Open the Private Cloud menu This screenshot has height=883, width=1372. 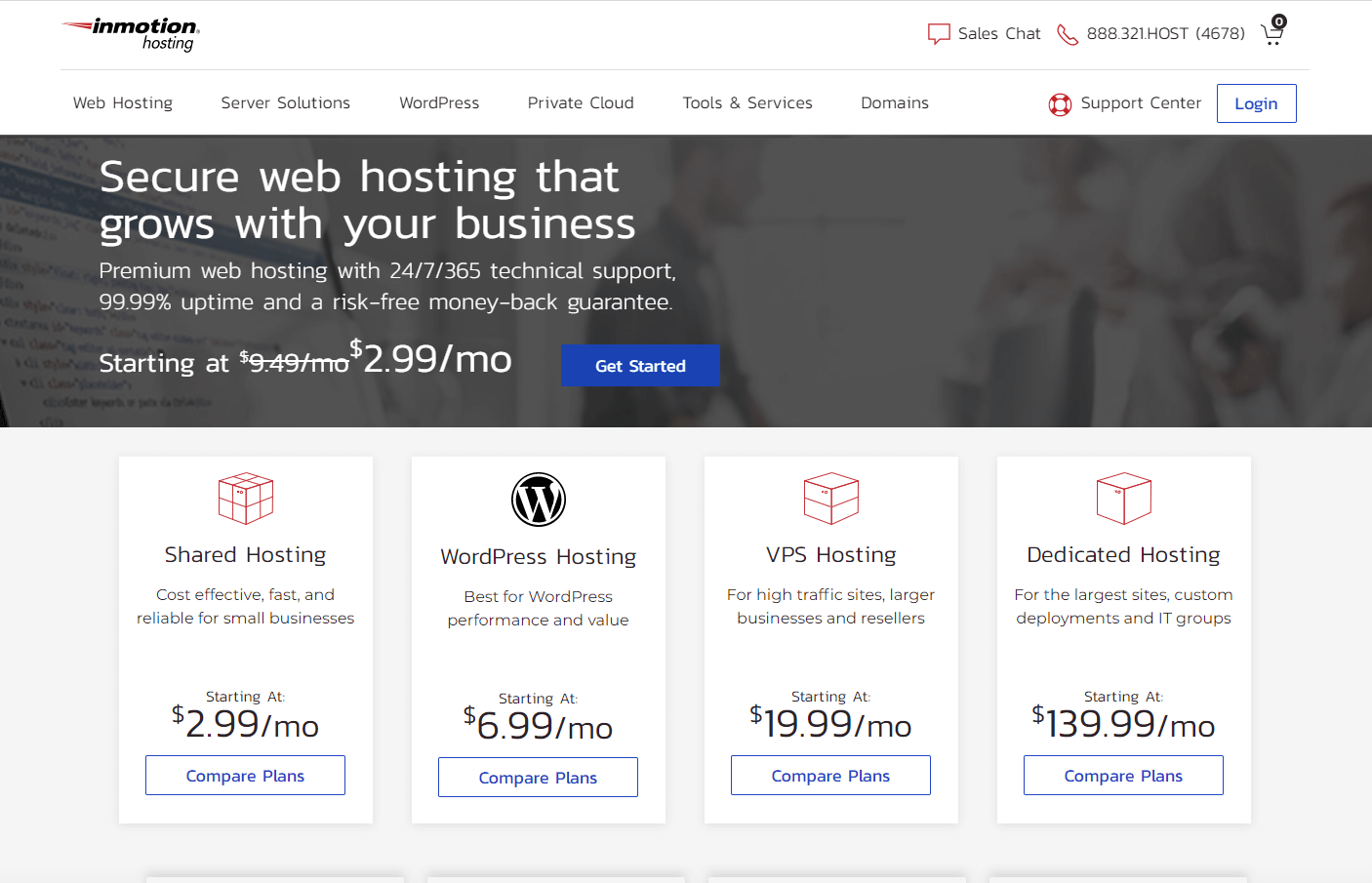[x=581, y=102]
